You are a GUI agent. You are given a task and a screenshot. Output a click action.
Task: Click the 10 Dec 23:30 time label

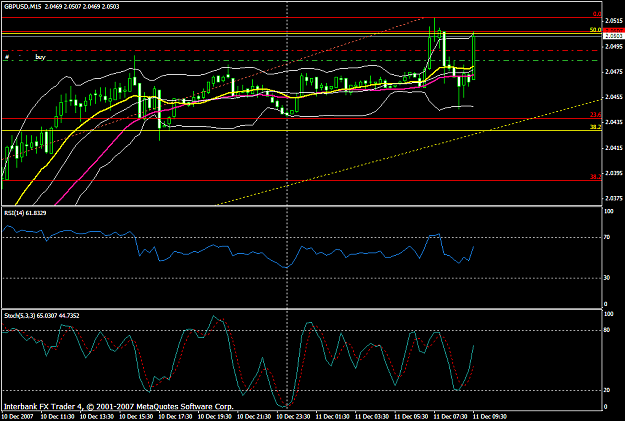coord(293,417)
